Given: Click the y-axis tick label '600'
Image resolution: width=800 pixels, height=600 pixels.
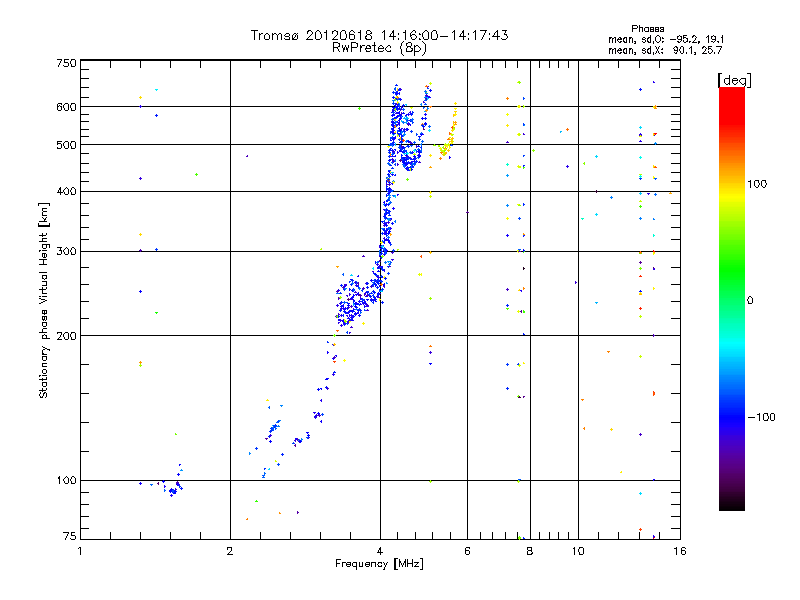Looking at the screenshot, I should click(x=66, y=107).
